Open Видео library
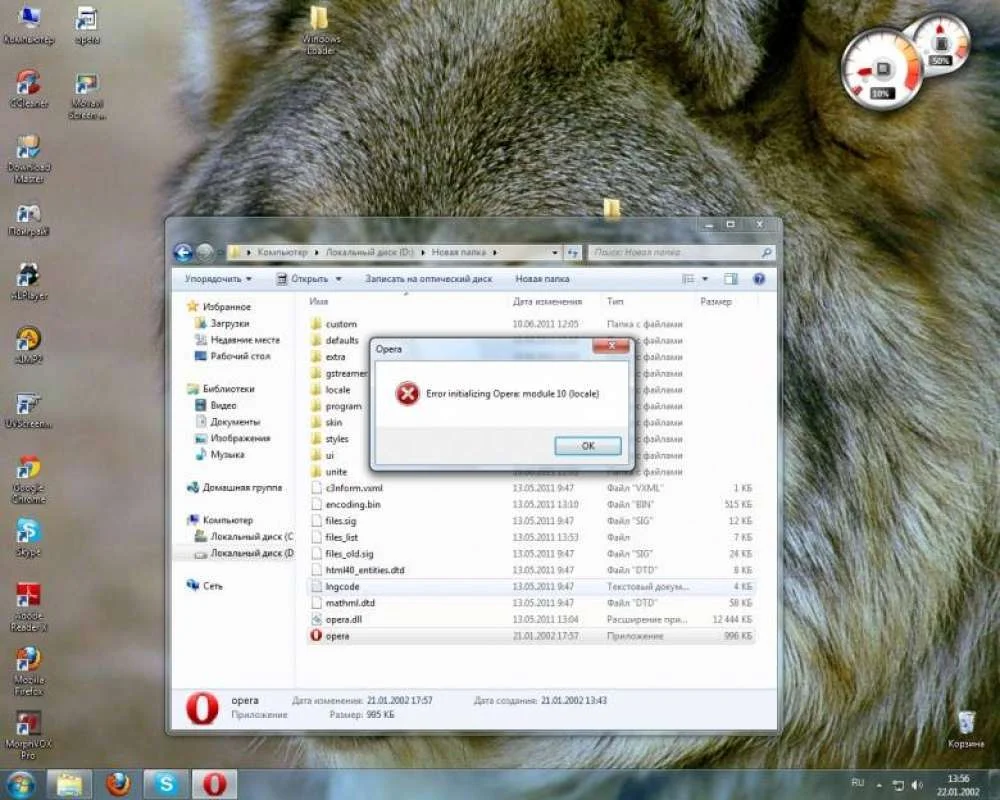 [x=223, y=405]
